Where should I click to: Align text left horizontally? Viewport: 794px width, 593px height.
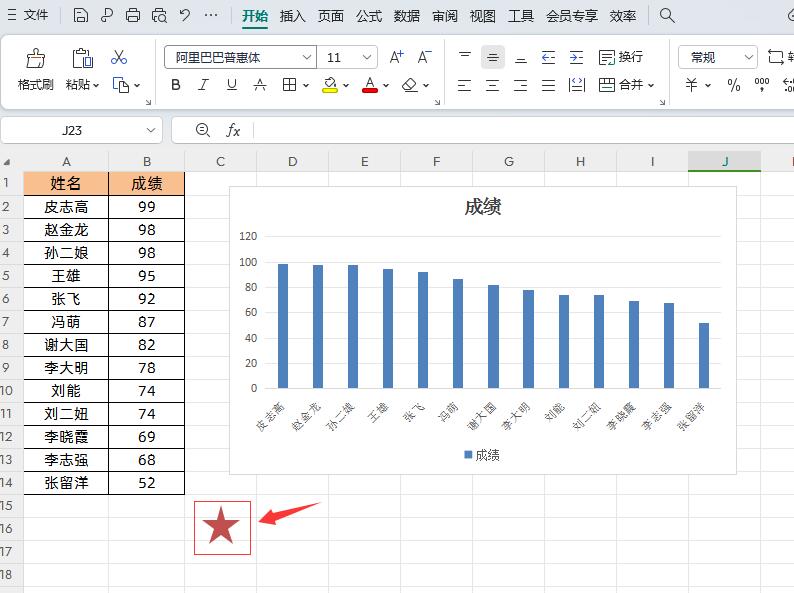coord(464,85)
